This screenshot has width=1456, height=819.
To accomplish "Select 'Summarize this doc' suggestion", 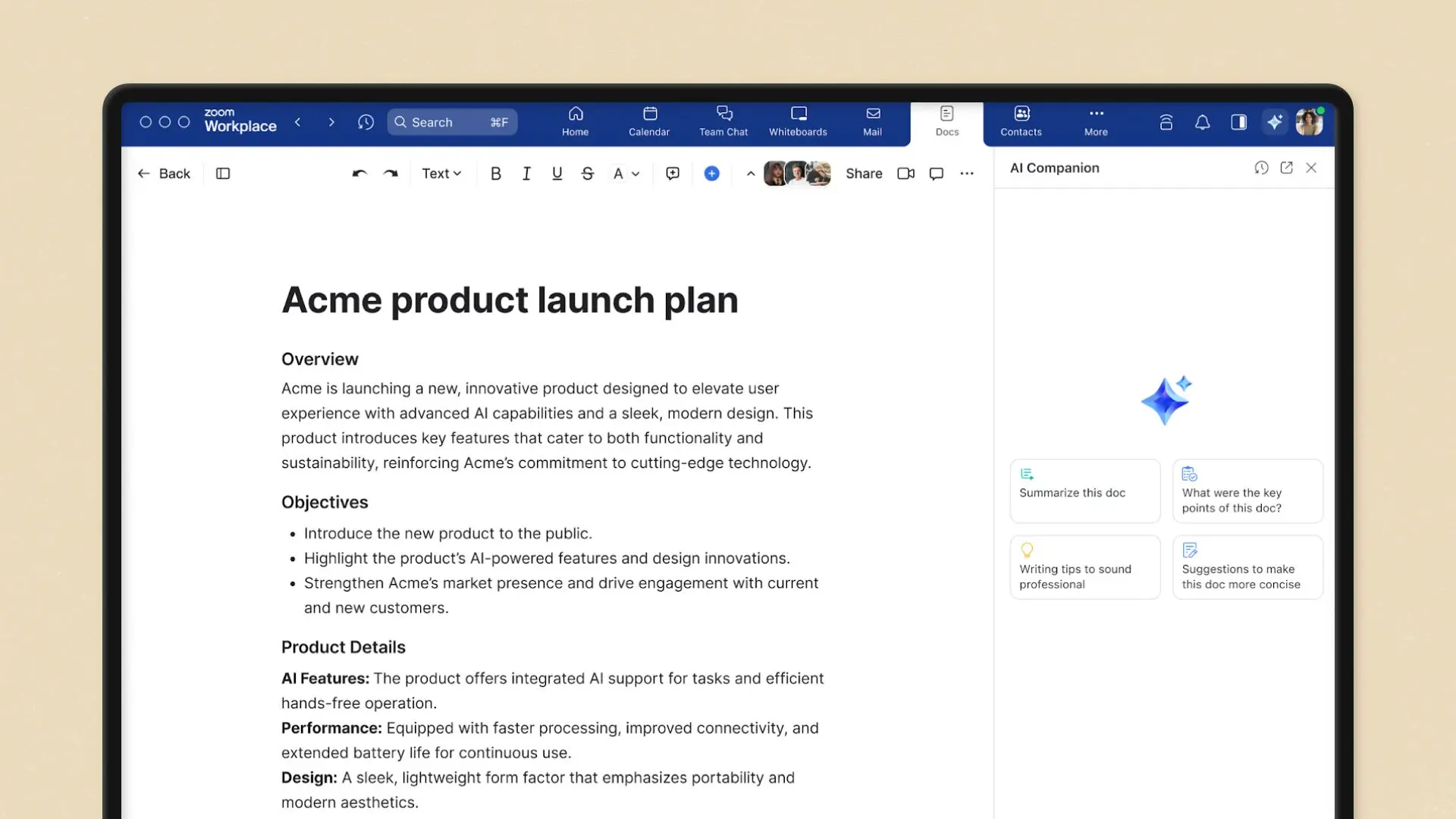I will coord(1084,491).
